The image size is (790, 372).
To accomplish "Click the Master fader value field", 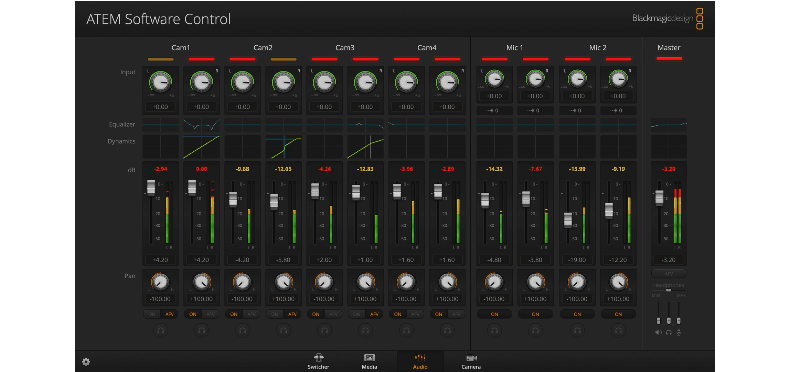I will point(669,260).
